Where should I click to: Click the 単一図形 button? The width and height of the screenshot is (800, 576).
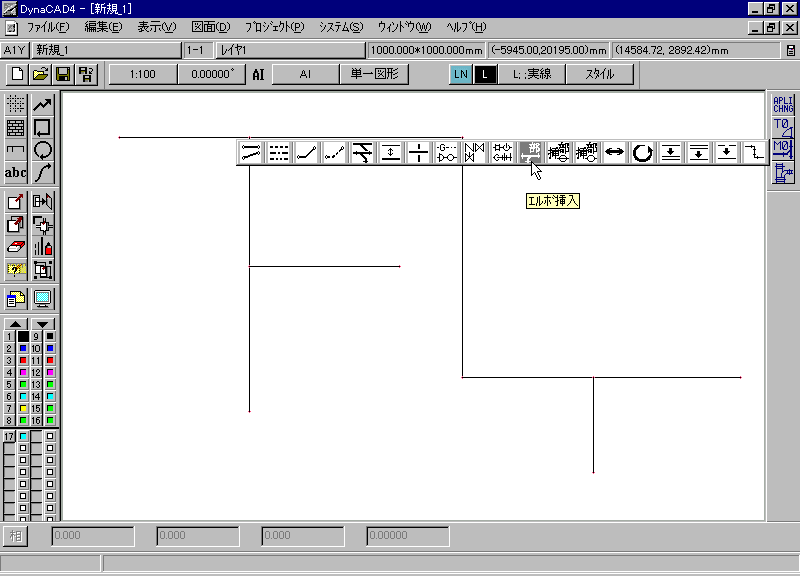pos(375,74)
